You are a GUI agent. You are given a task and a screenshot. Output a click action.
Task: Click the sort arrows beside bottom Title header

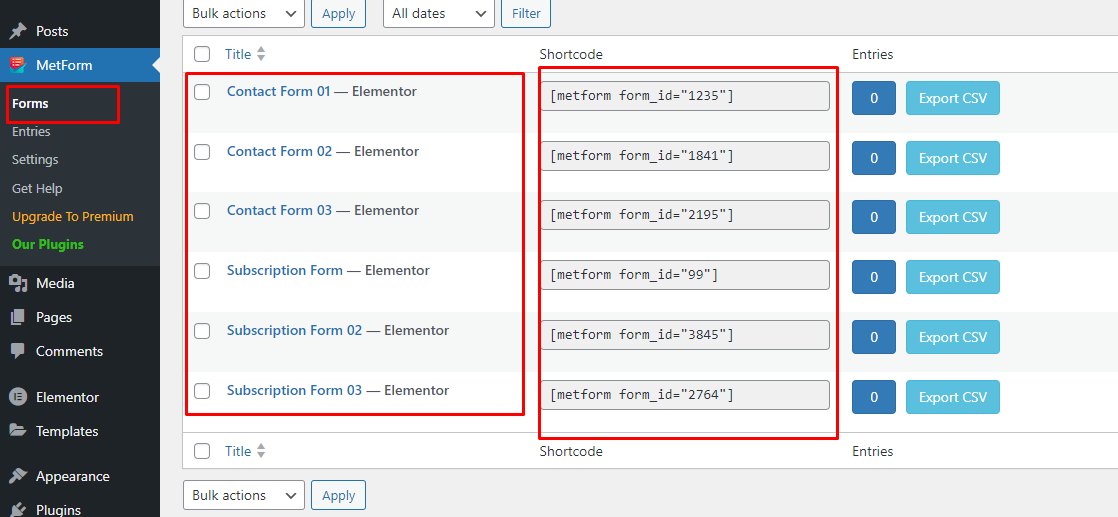[x=260, y=451]
